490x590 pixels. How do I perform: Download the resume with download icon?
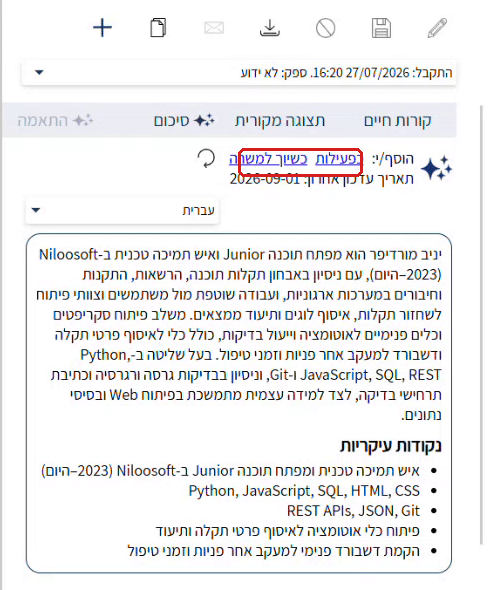click(270, 28)
